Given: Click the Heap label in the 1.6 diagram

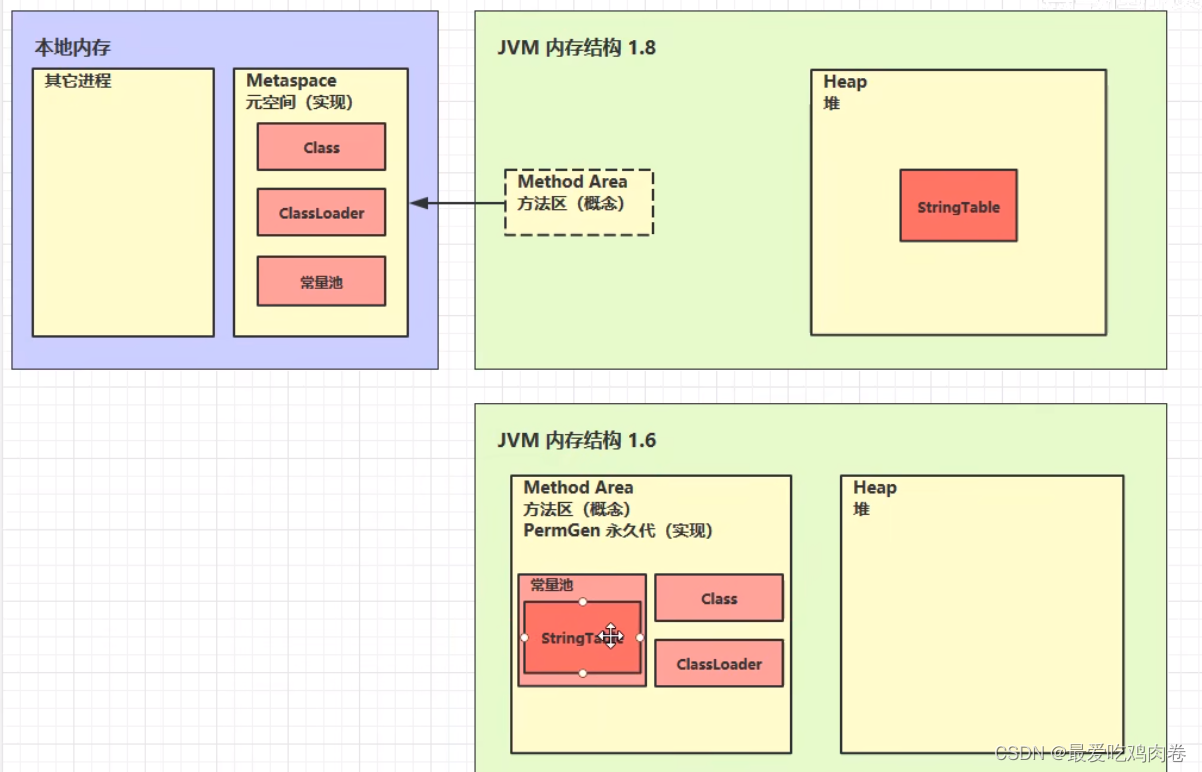Looking at the screenshot, I should pos(875,487).
